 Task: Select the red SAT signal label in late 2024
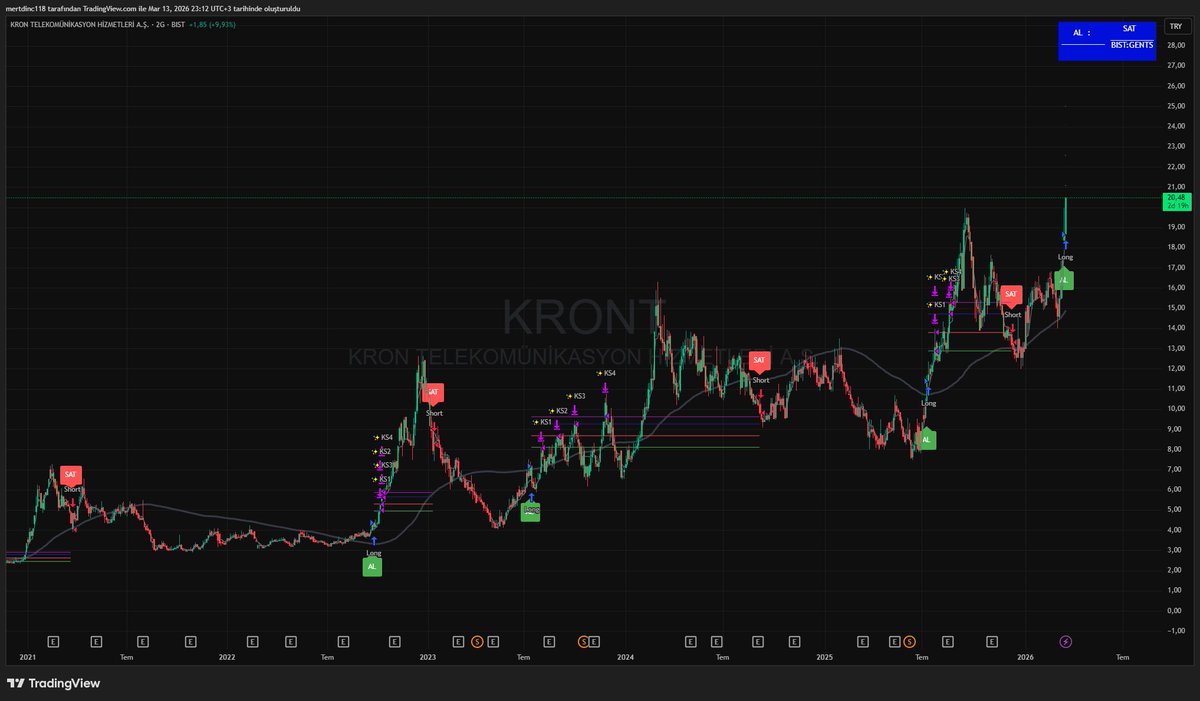[759, 360]
